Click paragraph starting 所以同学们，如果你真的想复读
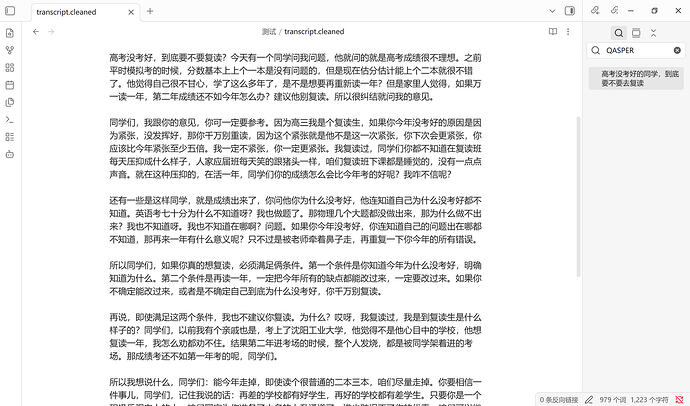The height and width of the screenshot is (406, 690). (x=295, y=278)
